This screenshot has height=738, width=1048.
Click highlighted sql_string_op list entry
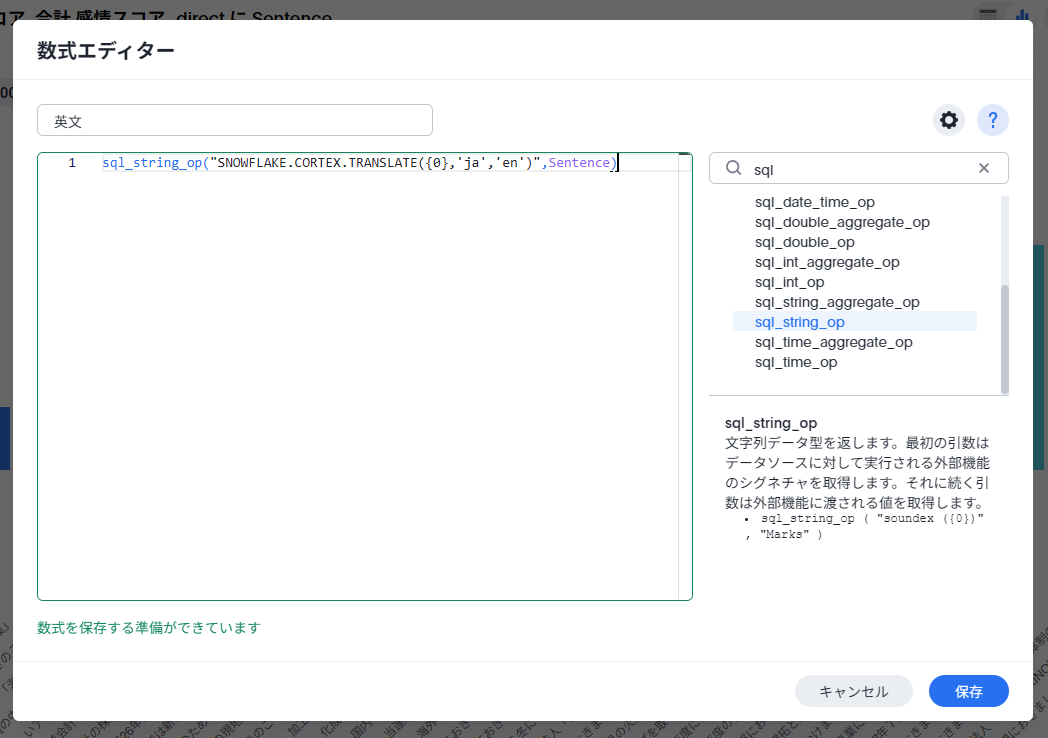[x=855, y=322]
